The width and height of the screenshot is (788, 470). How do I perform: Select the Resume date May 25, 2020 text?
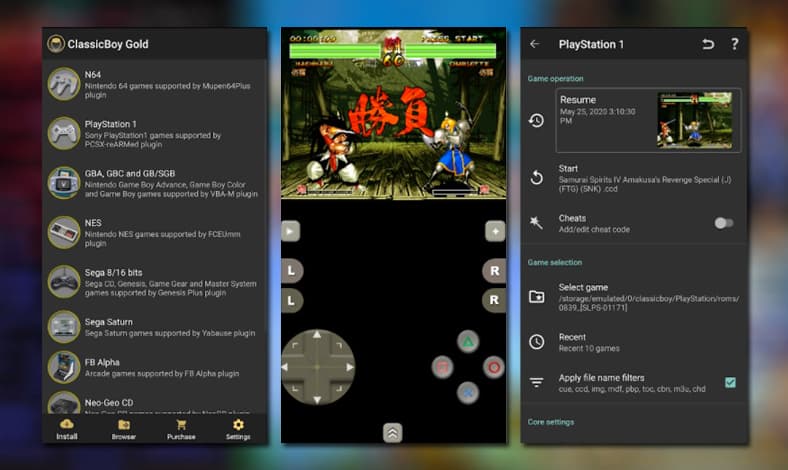point(598,116)
